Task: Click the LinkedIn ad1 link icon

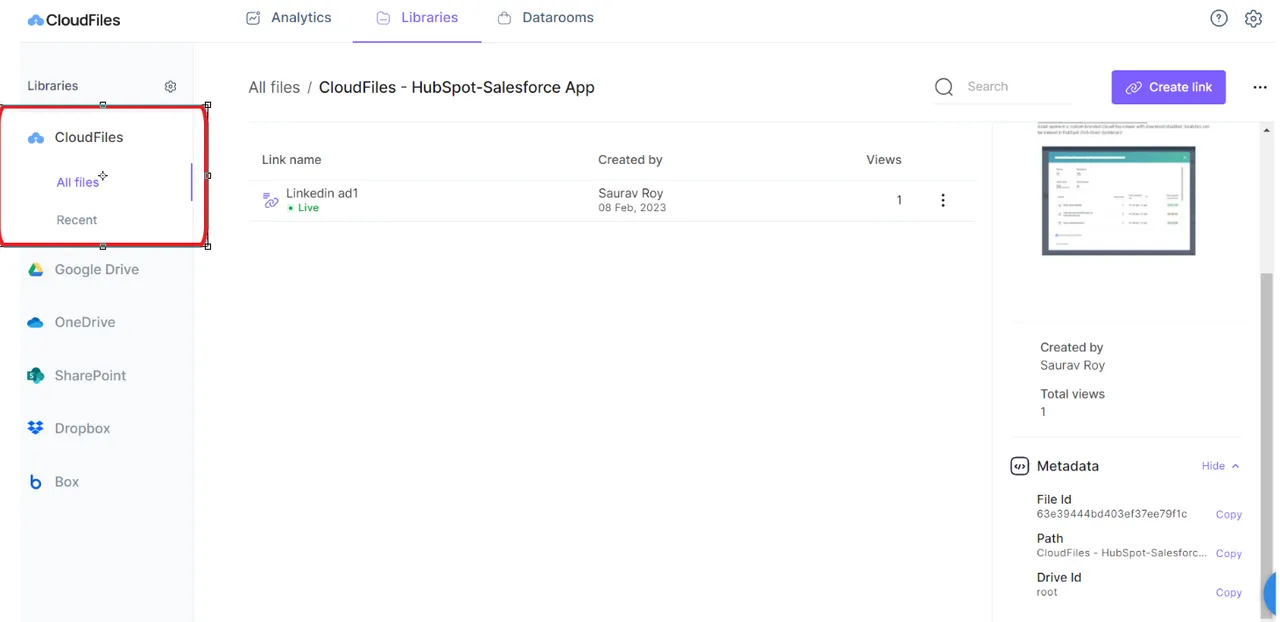Action: 270,200
